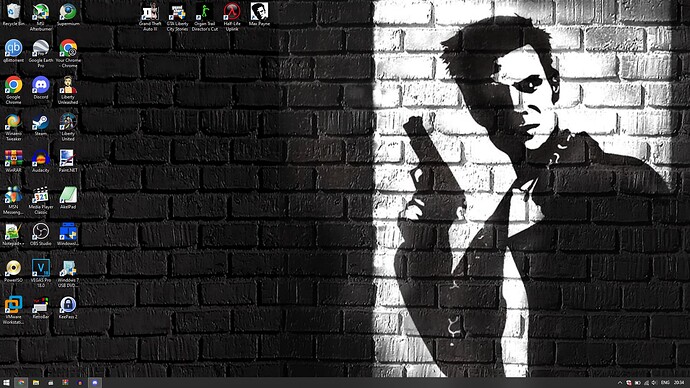690x388 pixels.
Task: Click the Chrome icon in the taskbar
Action: (21, 383)
